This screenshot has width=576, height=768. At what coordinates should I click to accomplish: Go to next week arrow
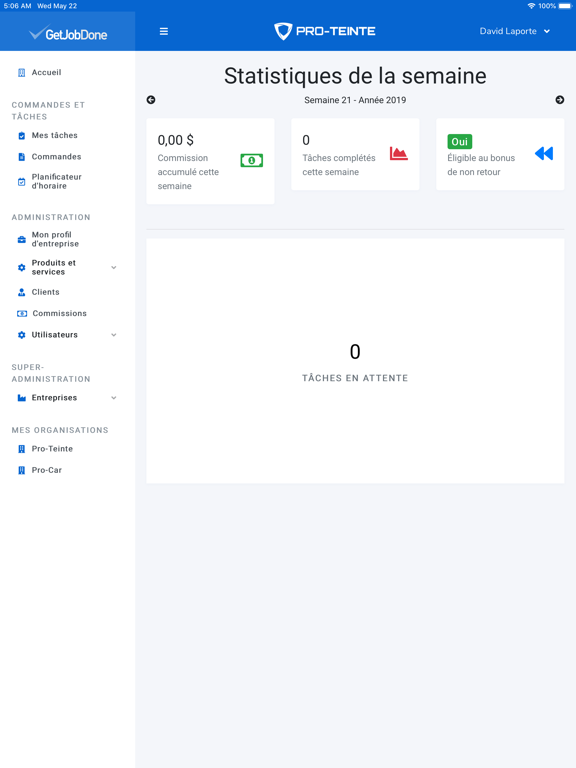pos(560,100)
